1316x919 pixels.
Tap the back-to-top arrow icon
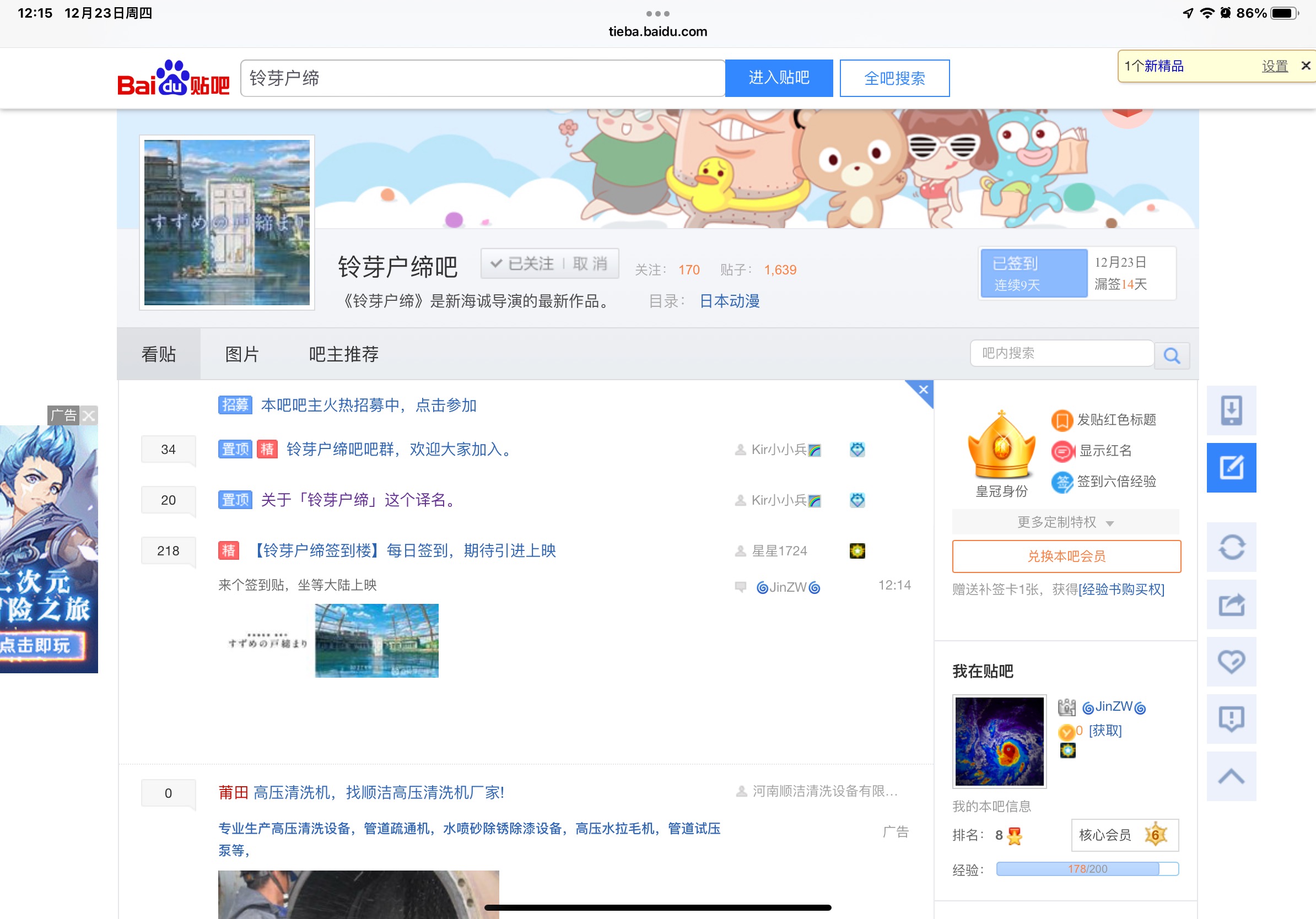coord(1231,776)
